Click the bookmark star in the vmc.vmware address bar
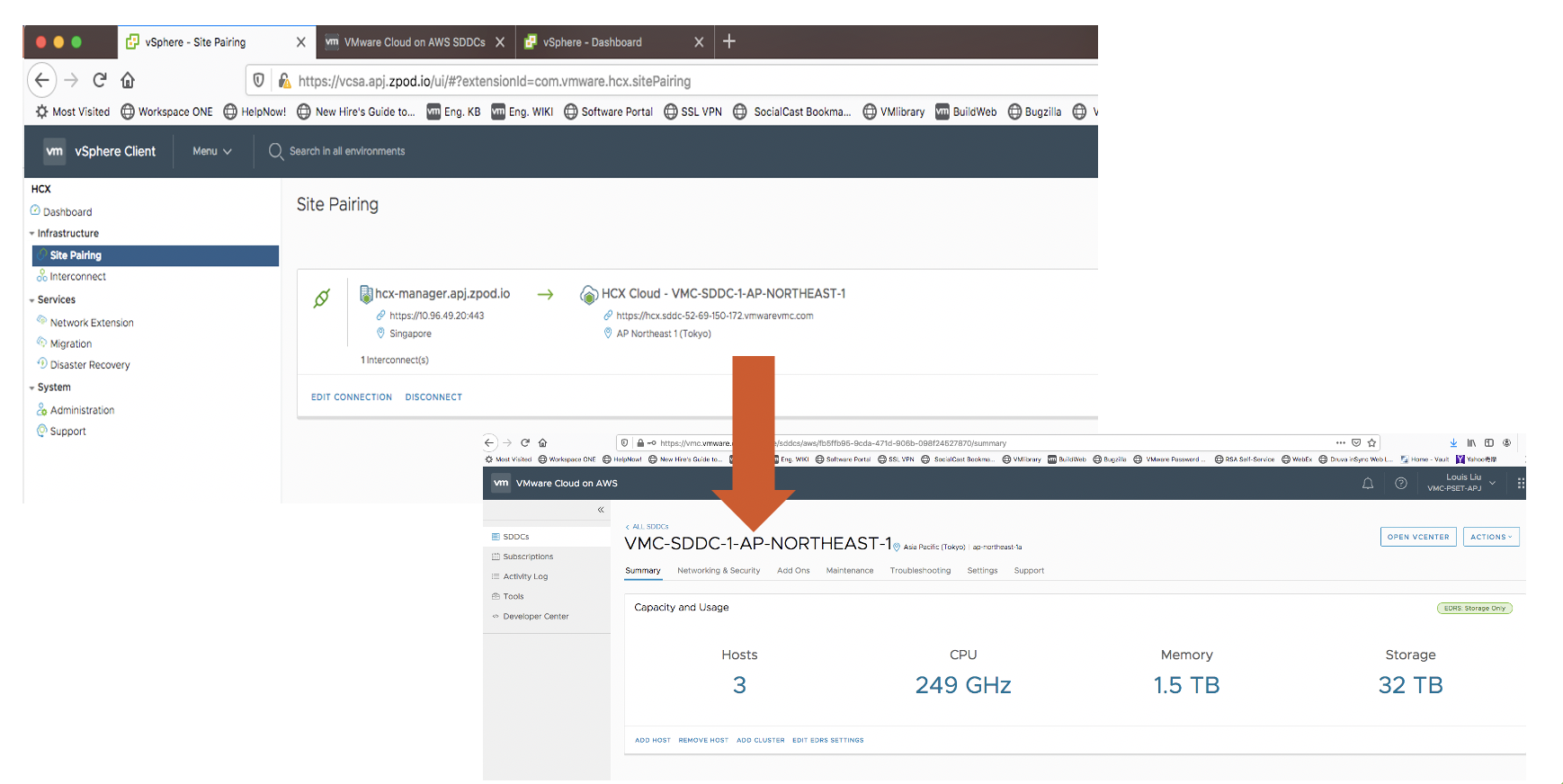 pos(1371,442)
